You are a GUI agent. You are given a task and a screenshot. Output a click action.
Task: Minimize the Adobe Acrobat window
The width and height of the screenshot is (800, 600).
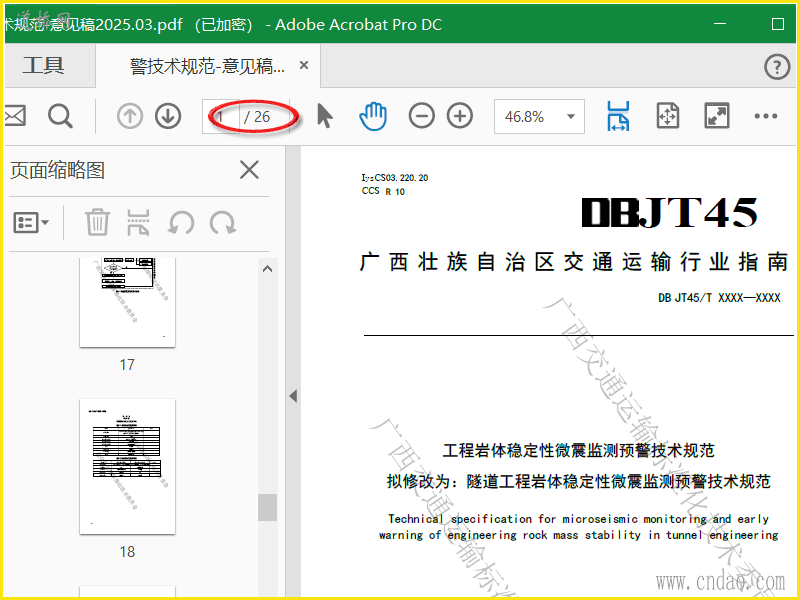[x=720, y=24]
